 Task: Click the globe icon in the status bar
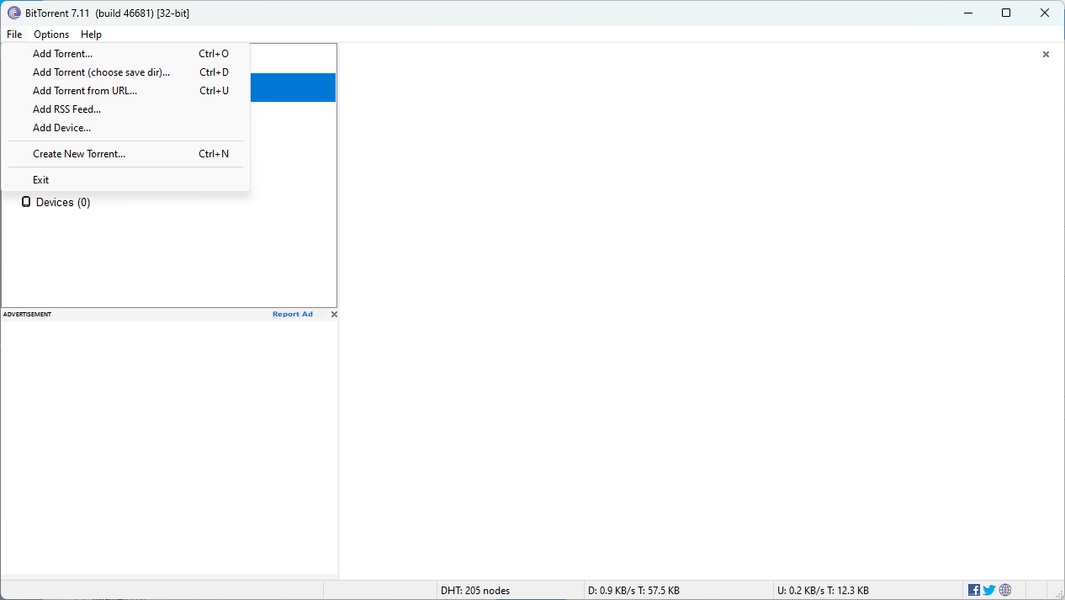tap(1005, 589)
